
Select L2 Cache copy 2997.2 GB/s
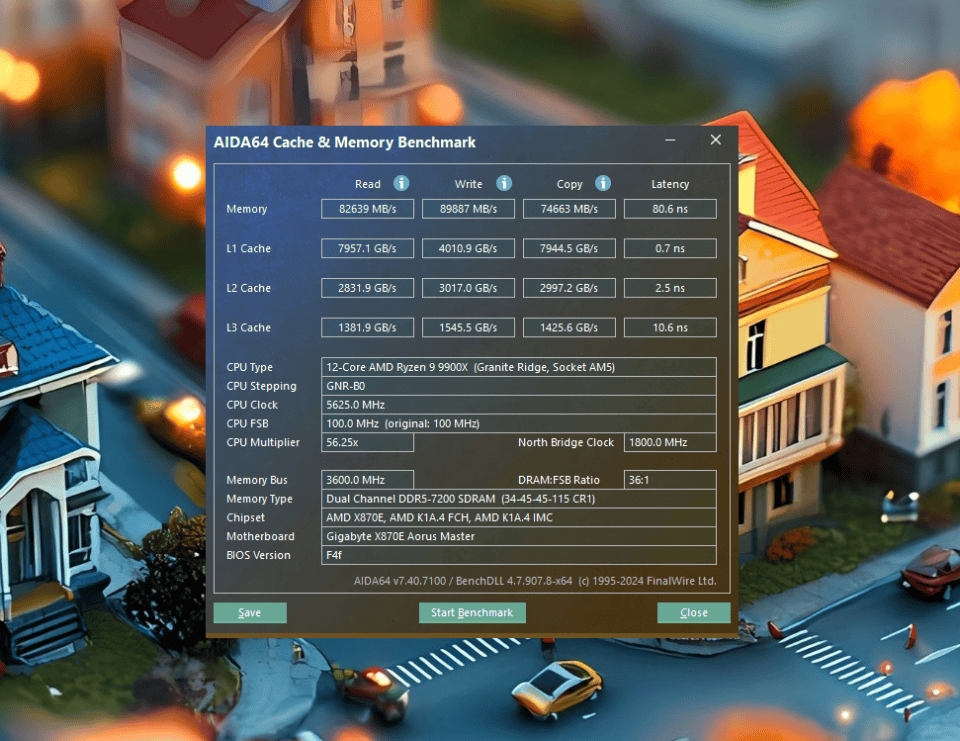569,288
